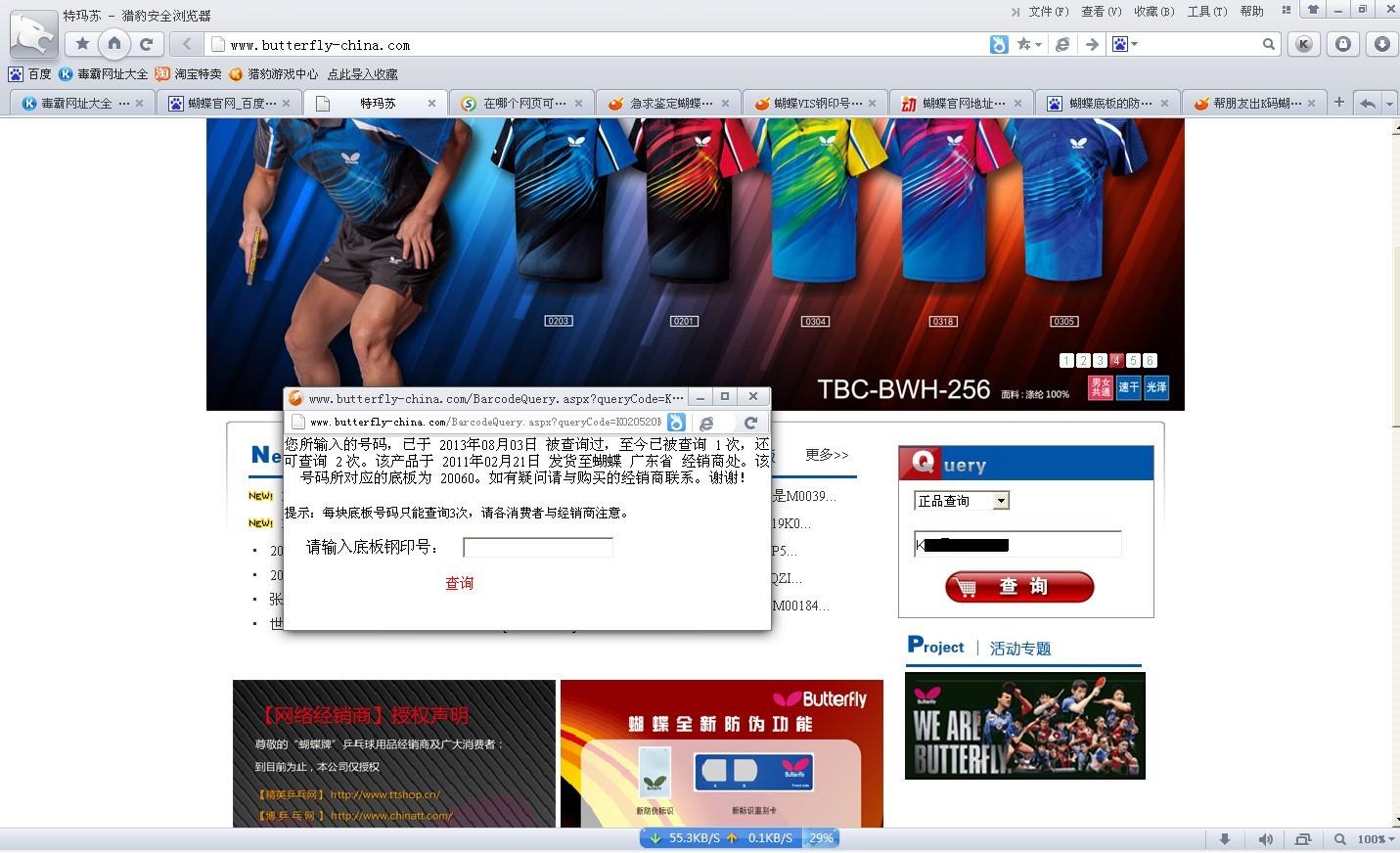Viewport: 1400px width, 853px height.
Task: Click the leopard browser logo icon top-left
Action: [32, 34]
